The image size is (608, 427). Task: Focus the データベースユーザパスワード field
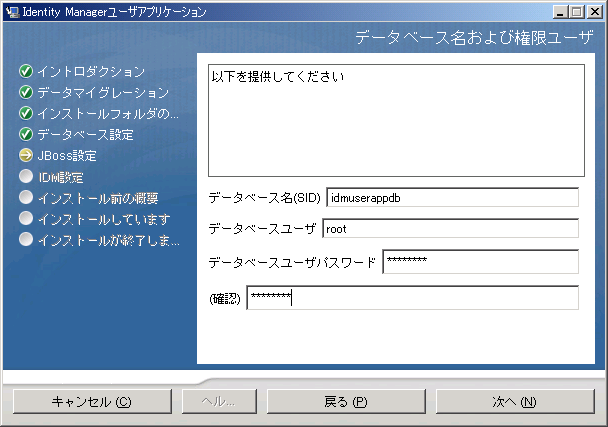pos(480,261)
